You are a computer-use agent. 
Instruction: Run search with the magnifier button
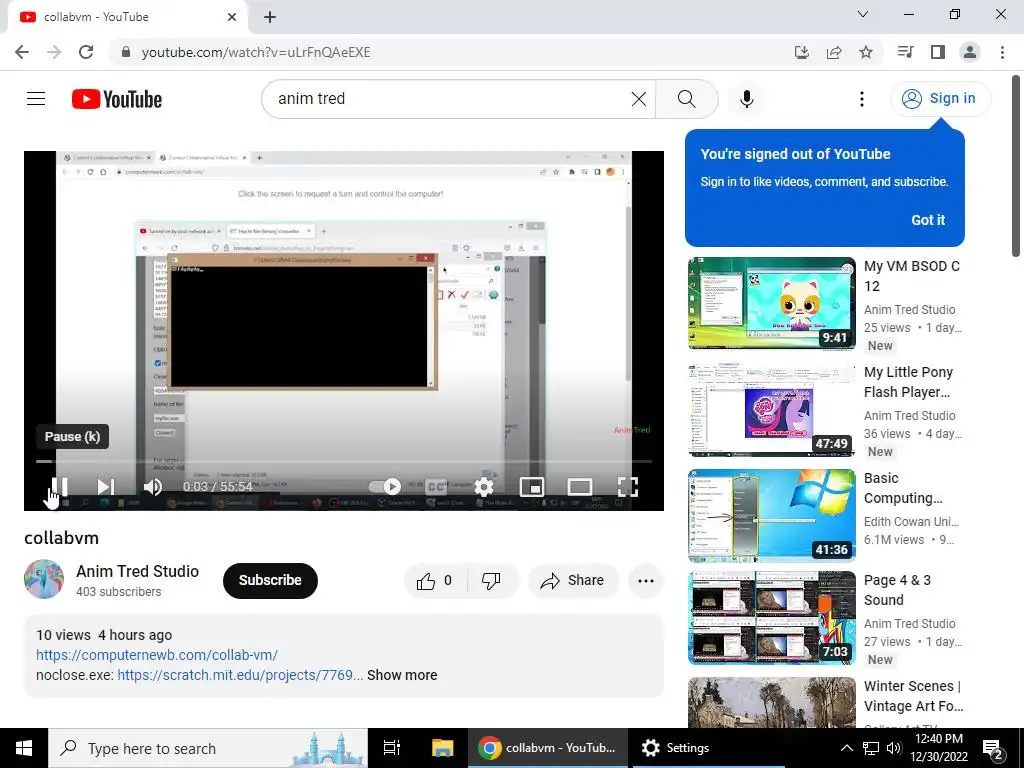pyautogui.click(x=686, y=99)
